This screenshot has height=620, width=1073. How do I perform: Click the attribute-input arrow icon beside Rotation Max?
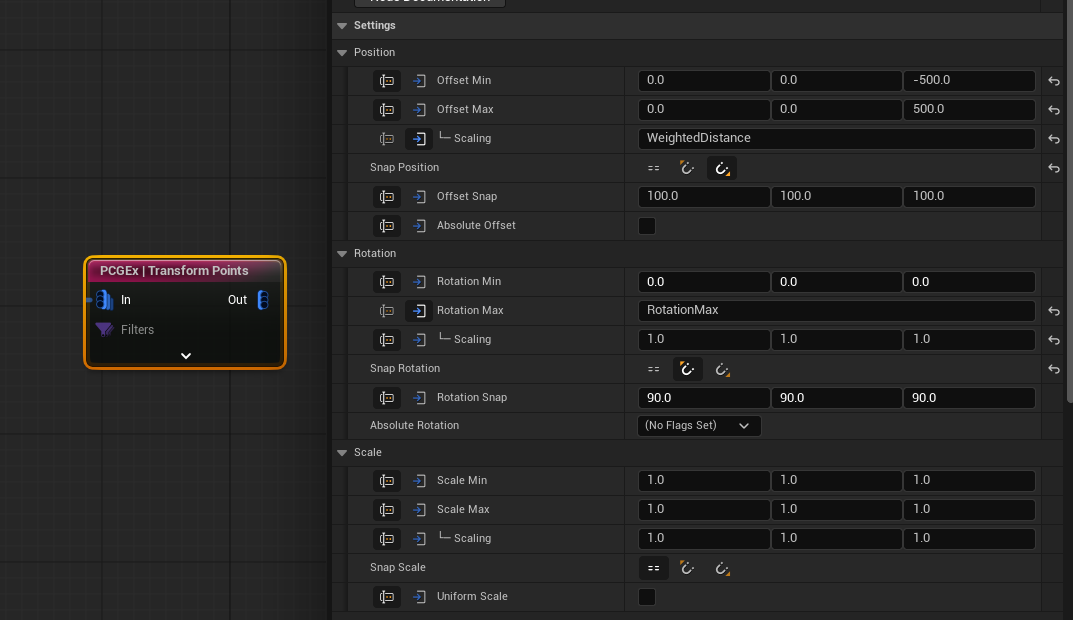(x=419, y=311)
